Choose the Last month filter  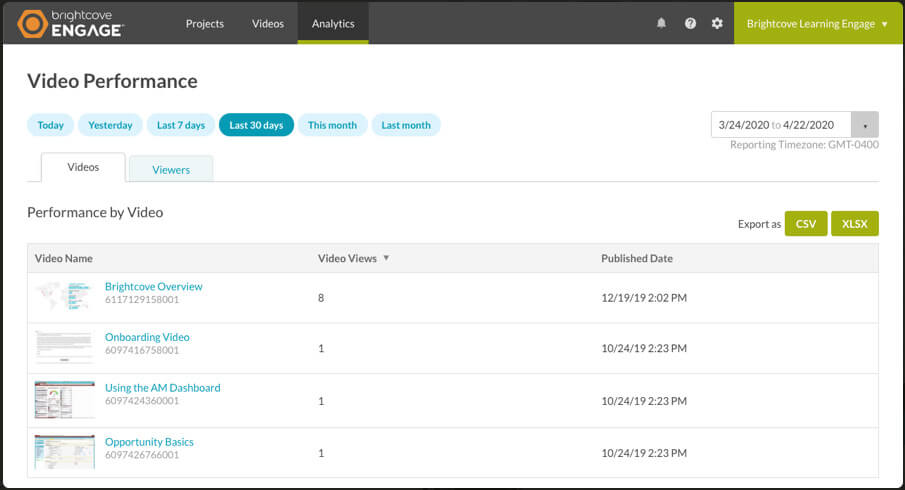tap(406, 125)
